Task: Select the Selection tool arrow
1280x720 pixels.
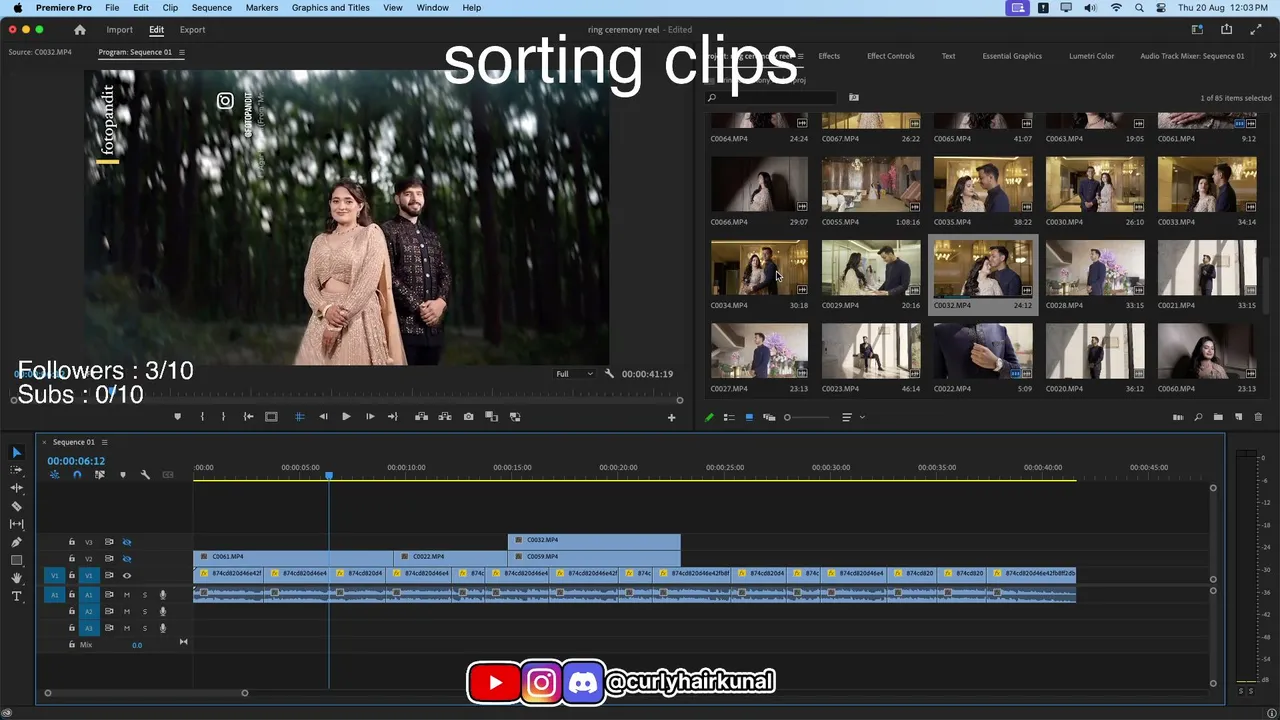Action: [x=16, y=452]
